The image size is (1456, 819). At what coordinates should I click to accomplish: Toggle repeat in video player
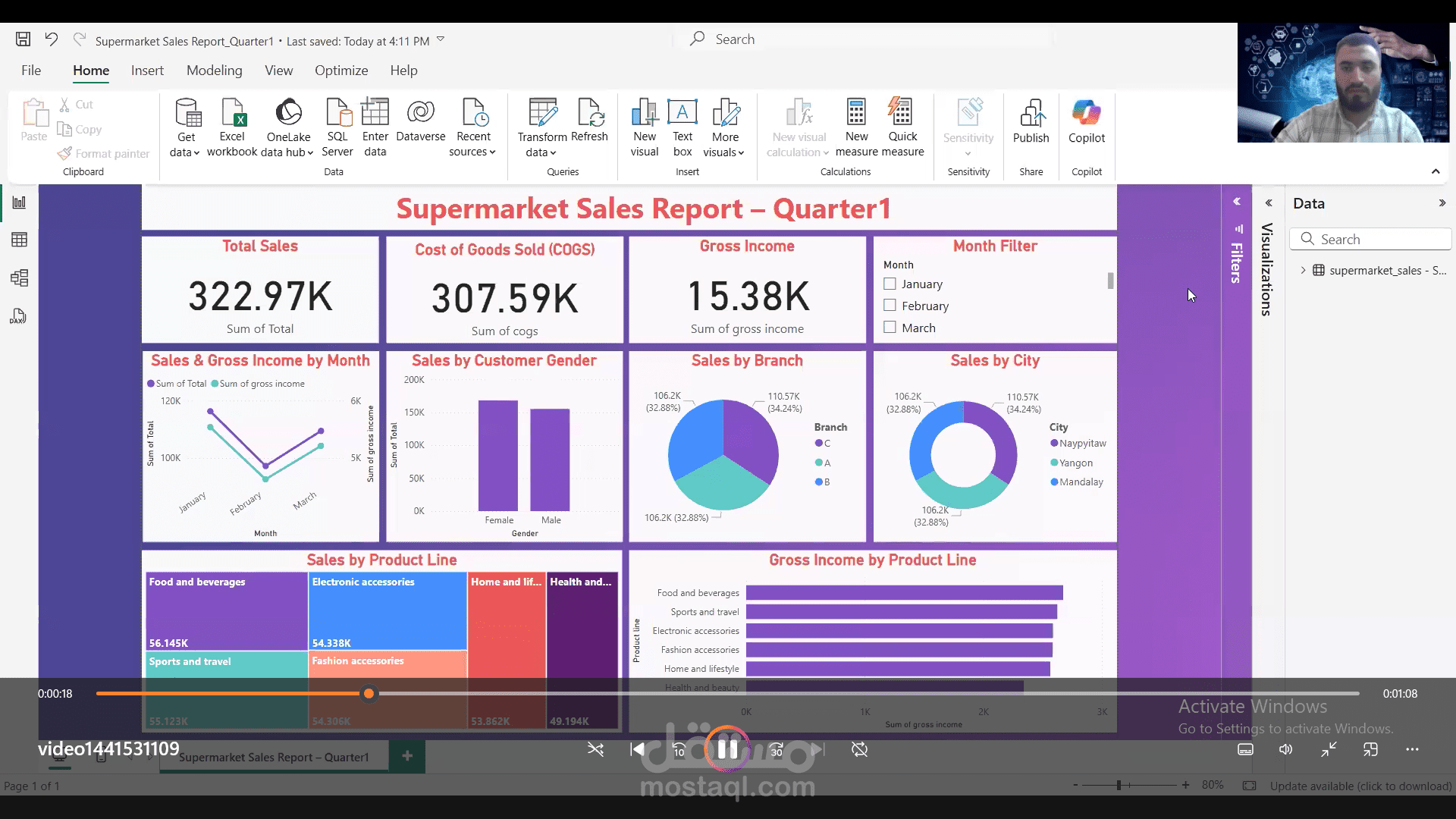[x=859, y=750]
